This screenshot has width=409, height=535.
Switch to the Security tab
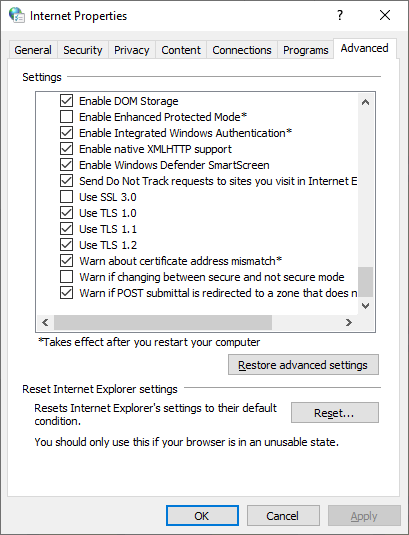pos(83,50)
